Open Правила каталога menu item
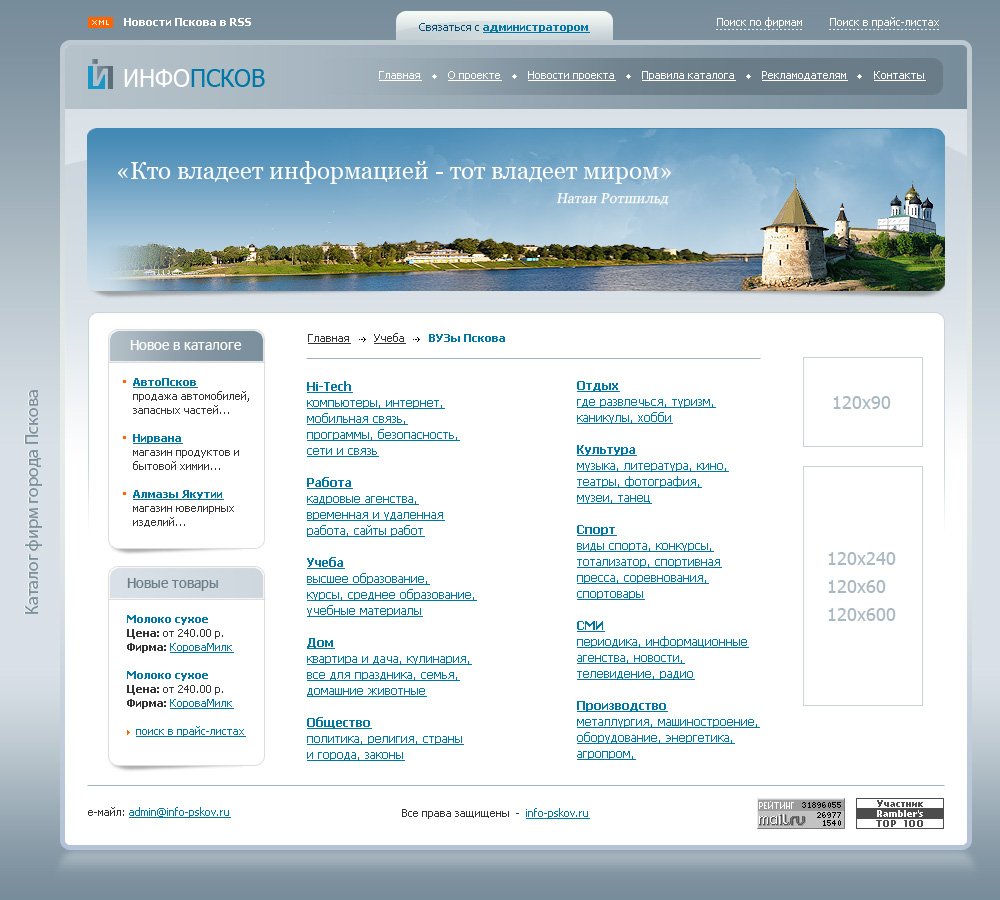The height and width of the screenshot is (900, 1000). click(688, 75)
